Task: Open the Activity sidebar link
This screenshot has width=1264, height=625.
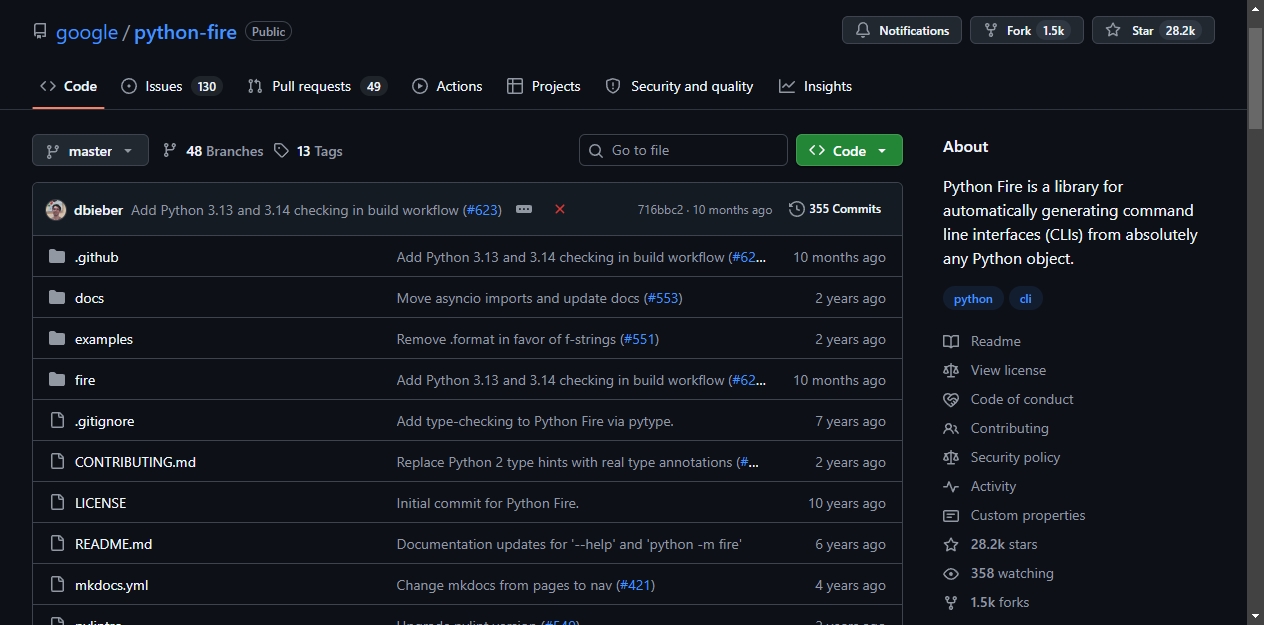Action: [x=993, y=486]
